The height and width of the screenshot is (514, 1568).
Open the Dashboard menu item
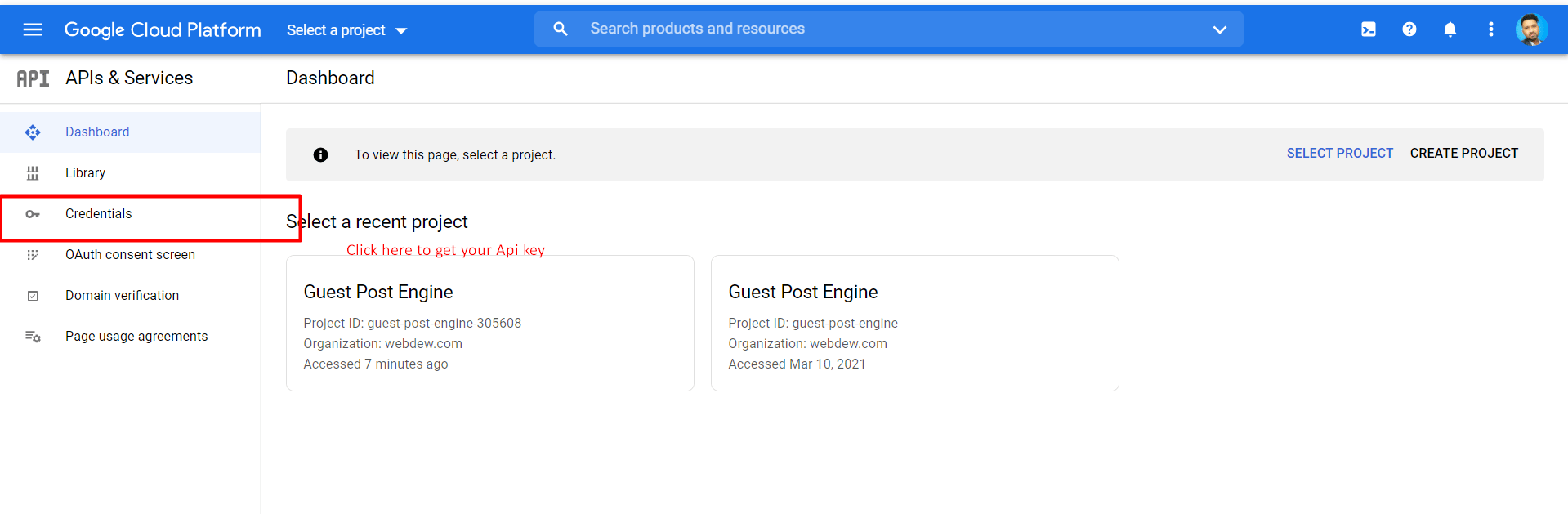(x=97, y=132)
